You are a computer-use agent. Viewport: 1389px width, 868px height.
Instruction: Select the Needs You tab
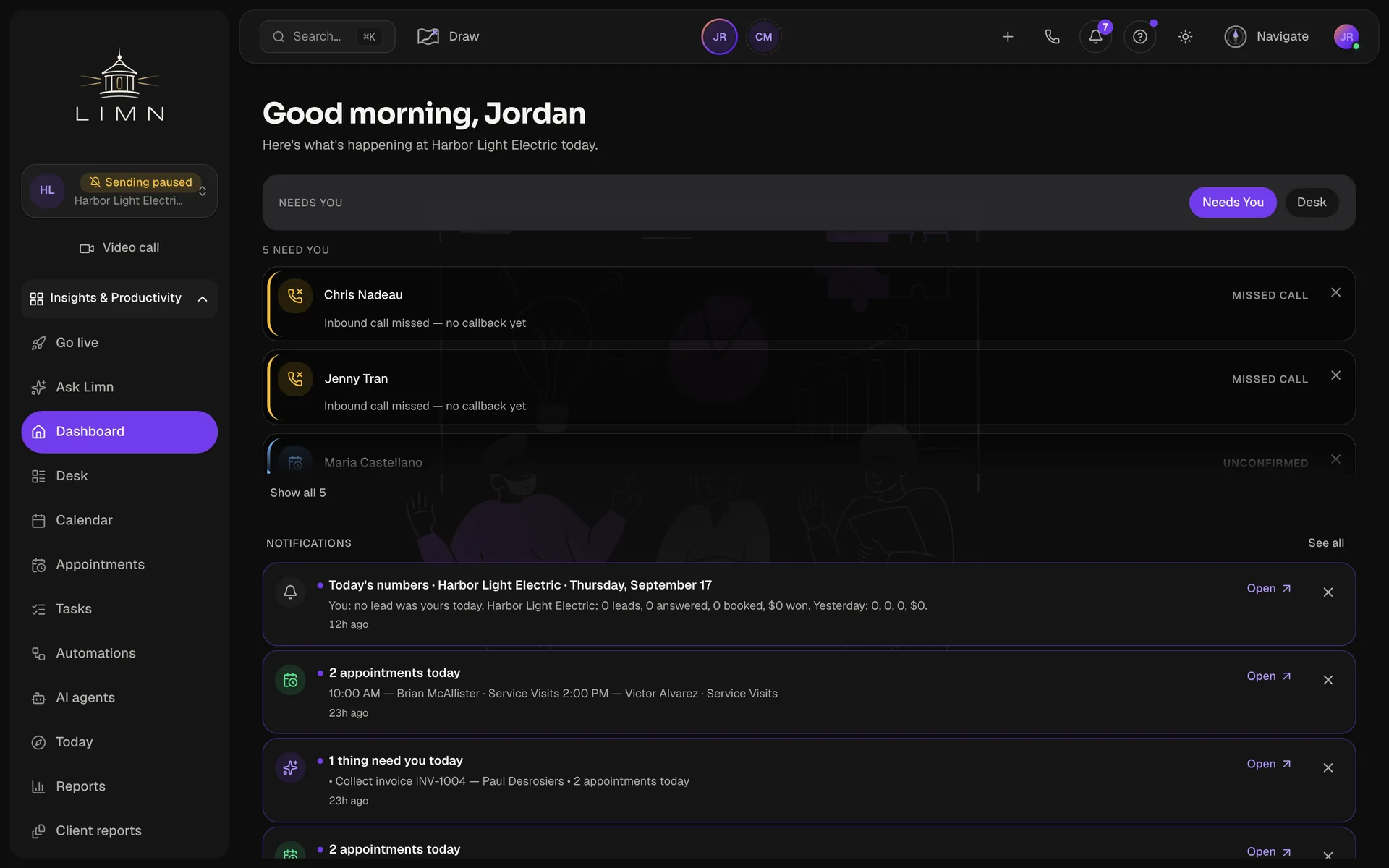click(1233, 203)
